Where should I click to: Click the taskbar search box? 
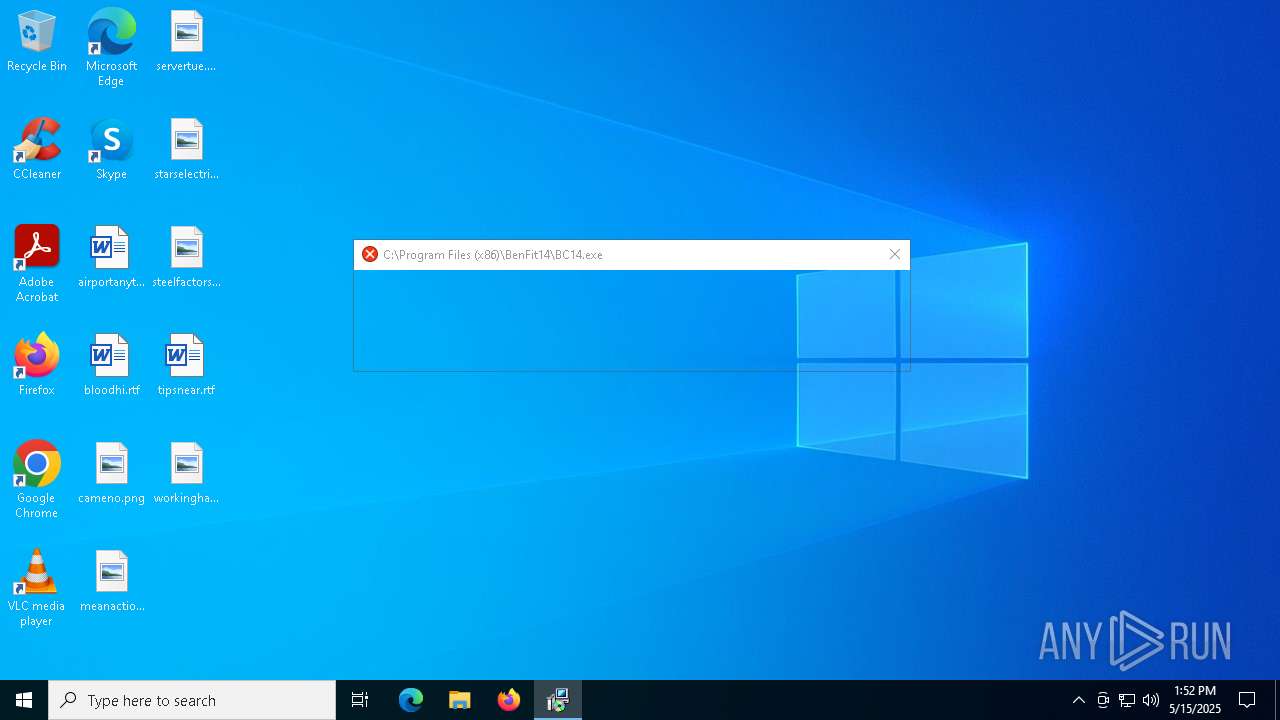click(x=192, y=700)
